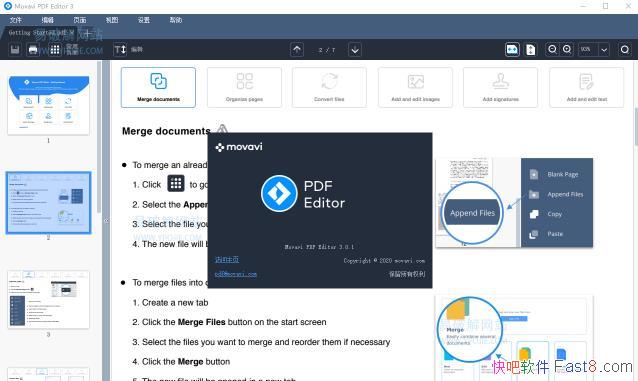Click text 'Create a new tab'
Image resolution: width=638 pixels, height=381 pixels.
175,303
